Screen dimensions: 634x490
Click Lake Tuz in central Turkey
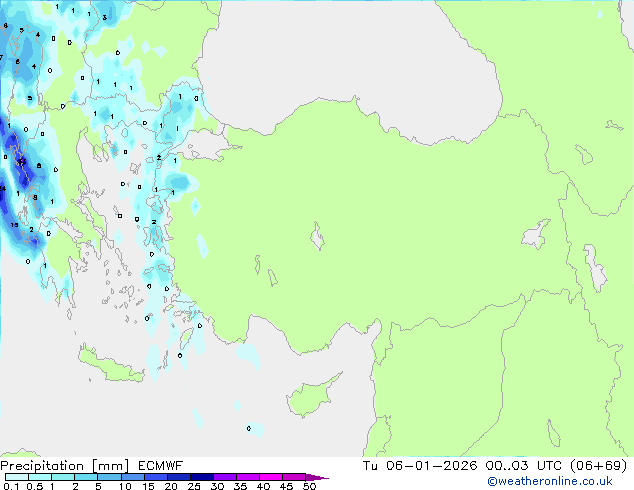click(318, 238)
